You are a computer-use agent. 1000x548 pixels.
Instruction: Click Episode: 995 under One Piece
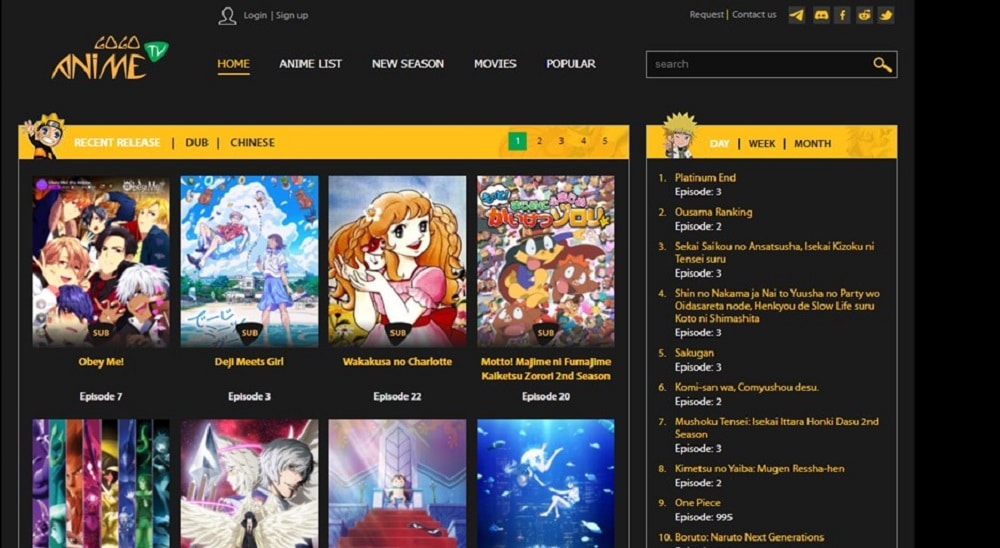(703, 517)
